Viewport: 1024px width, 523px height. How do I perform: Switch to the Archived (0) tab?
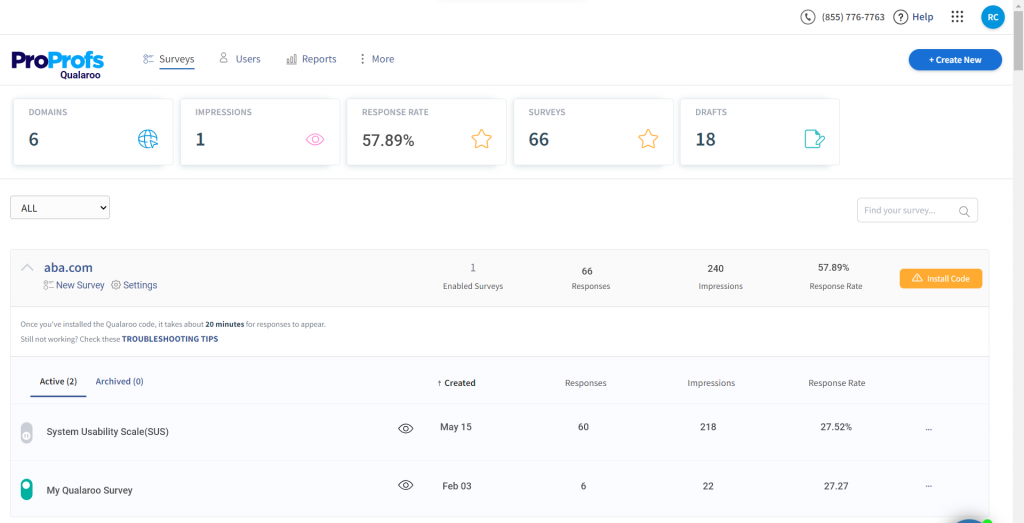click(x=120, y=381)
